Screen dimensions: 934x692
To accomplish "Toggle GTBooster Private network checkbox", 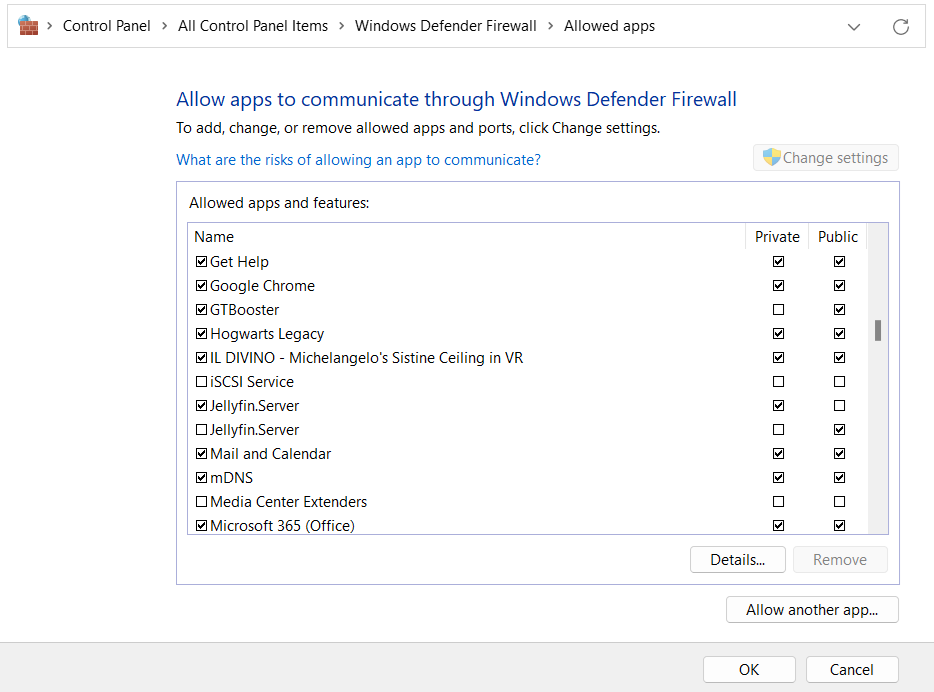I will [778, 310].
